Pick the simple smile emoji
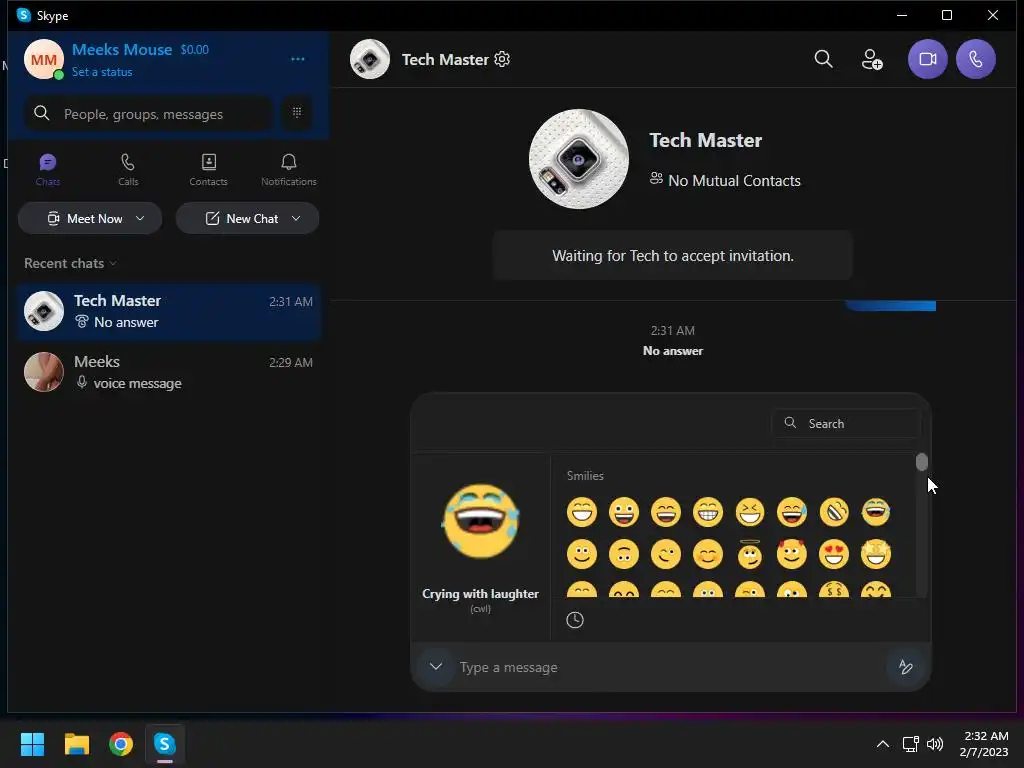1024x768 pixels. (x=582, y=554)
